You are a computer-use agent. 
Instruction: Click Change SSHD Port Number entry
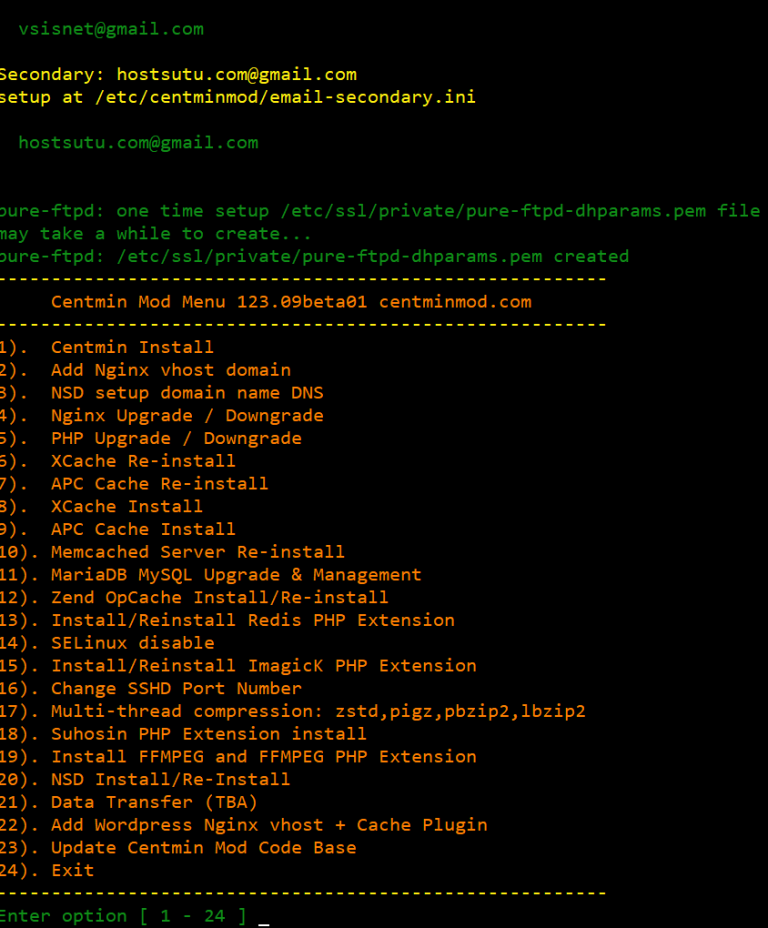tap(176, 689)
